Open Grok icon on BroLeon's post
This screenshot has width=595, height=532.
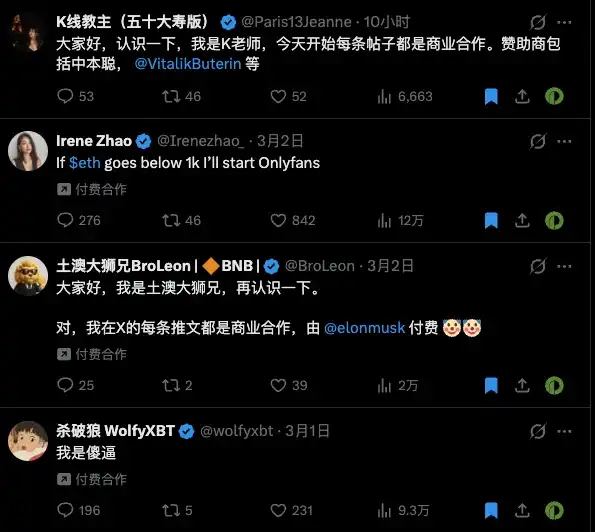click(538, 266)
